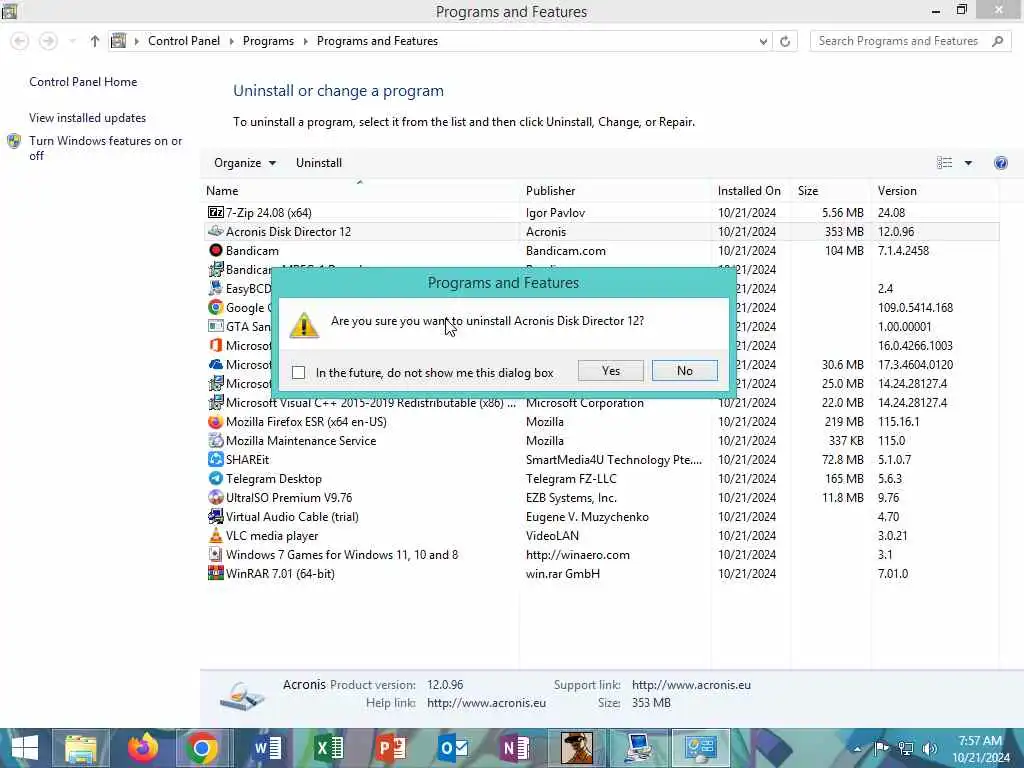The image size is (1024, 768).
Task: Open the Windows Start button
Action: [25, 748]
